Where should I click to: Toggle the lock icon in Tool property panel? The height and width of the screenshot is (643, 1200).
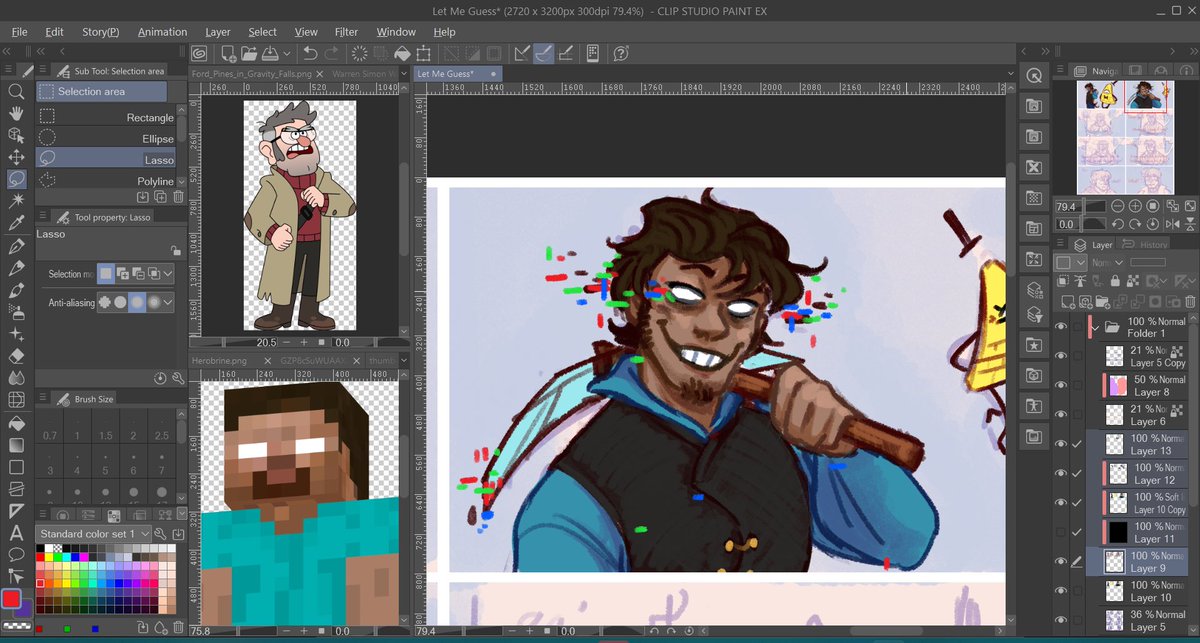click(x=176, y=251)
